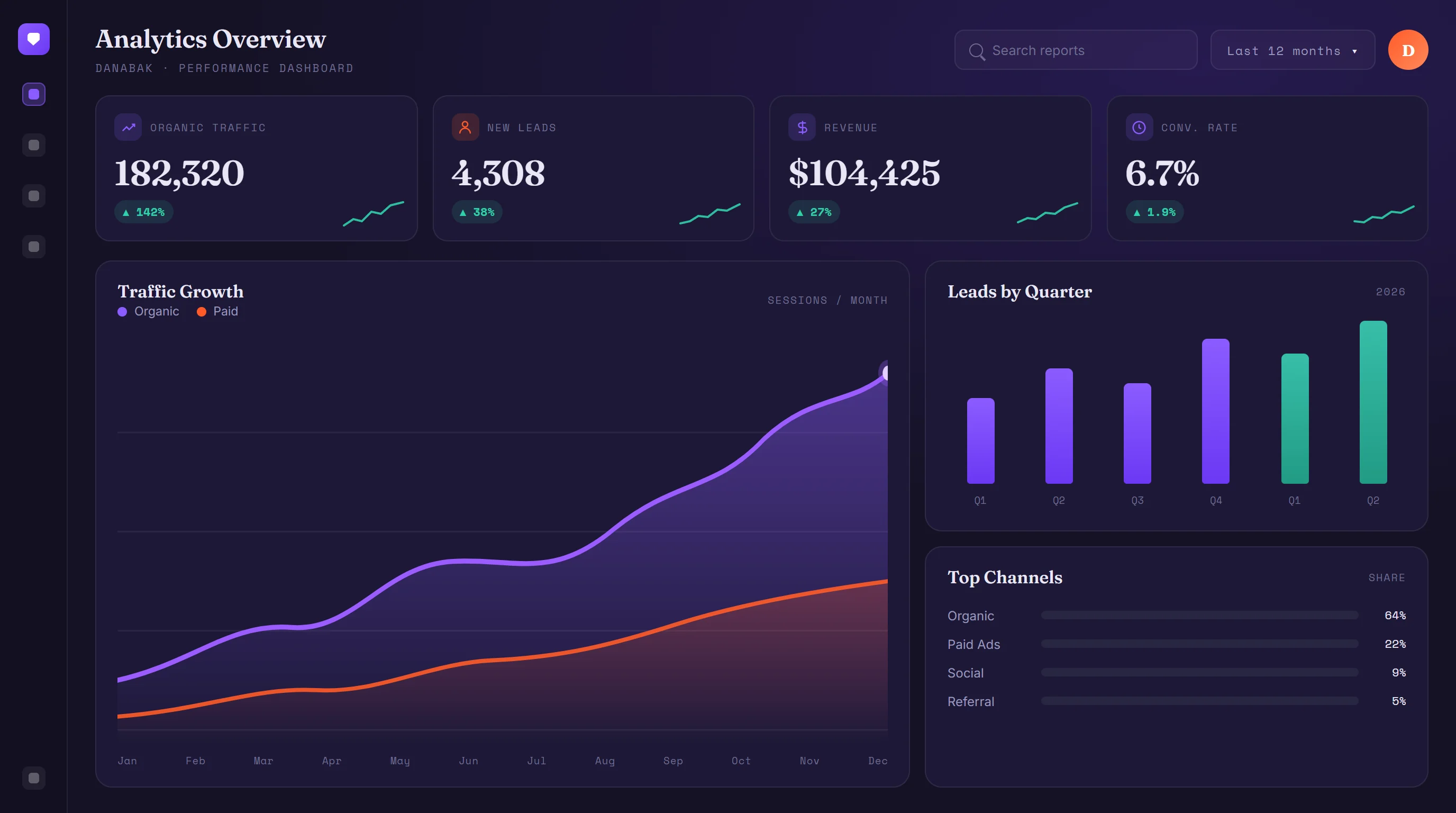
Task: Click the 5% share value
Action: coord(1399,701)
